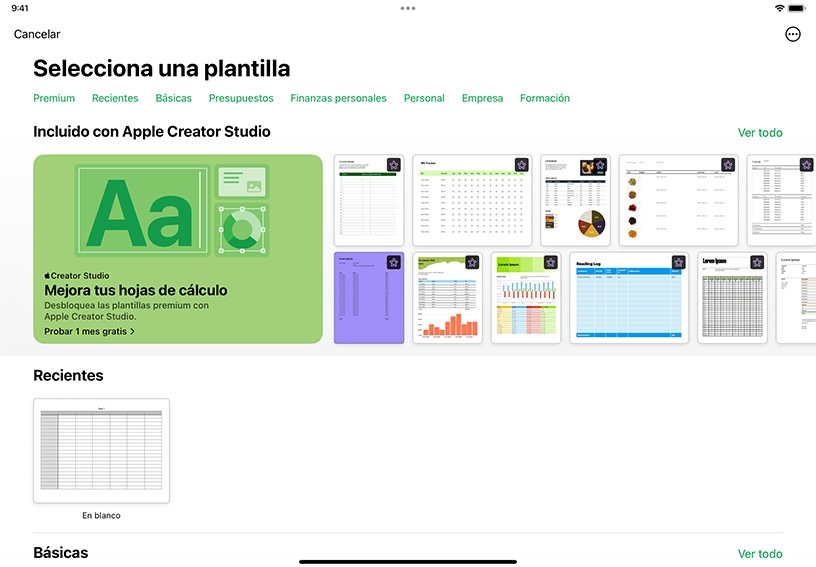Tap the premium badge on Reading Log template
This screenshot has width=816, height=567.
(x=678, y=263)
